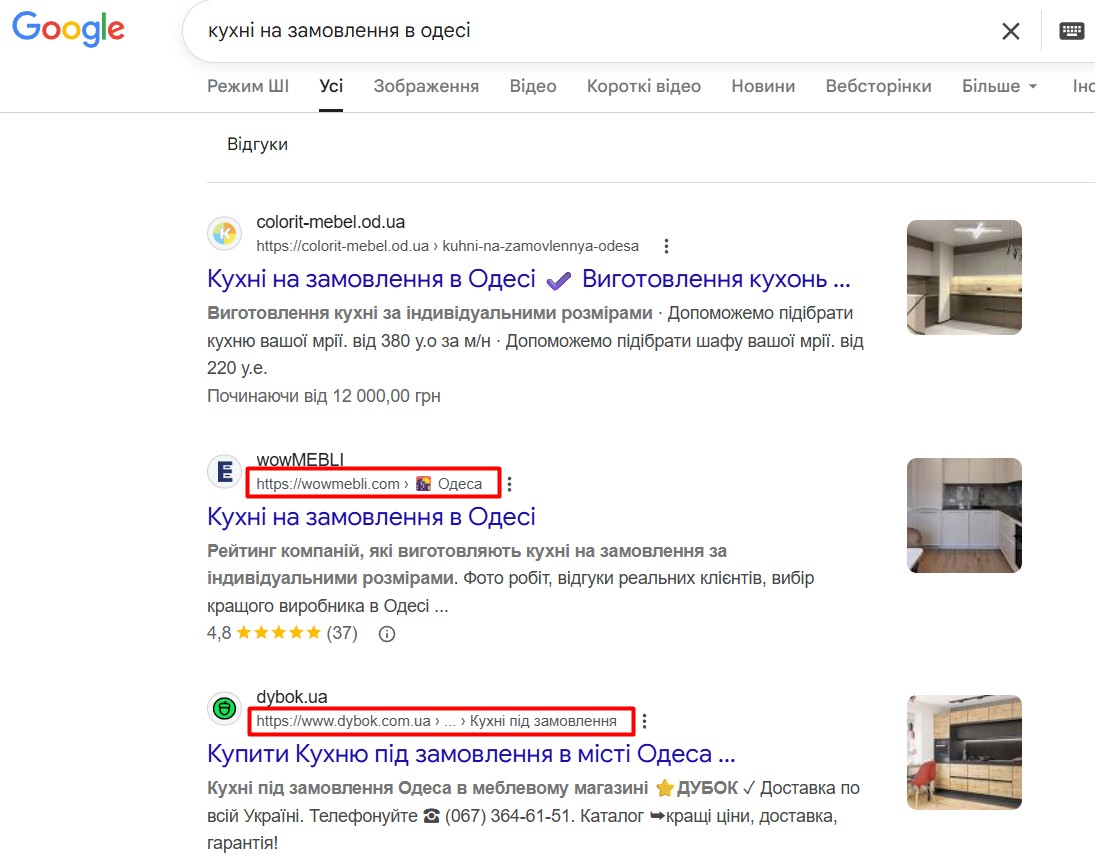Click the price text Починаючи від 12 000,00 грн
Viewport: 1095px width, 854px height.
(323, 396)
